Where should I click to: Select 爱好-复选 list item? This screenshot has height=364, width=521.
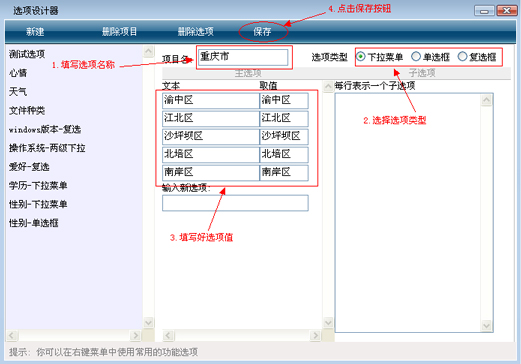(29, 166)
